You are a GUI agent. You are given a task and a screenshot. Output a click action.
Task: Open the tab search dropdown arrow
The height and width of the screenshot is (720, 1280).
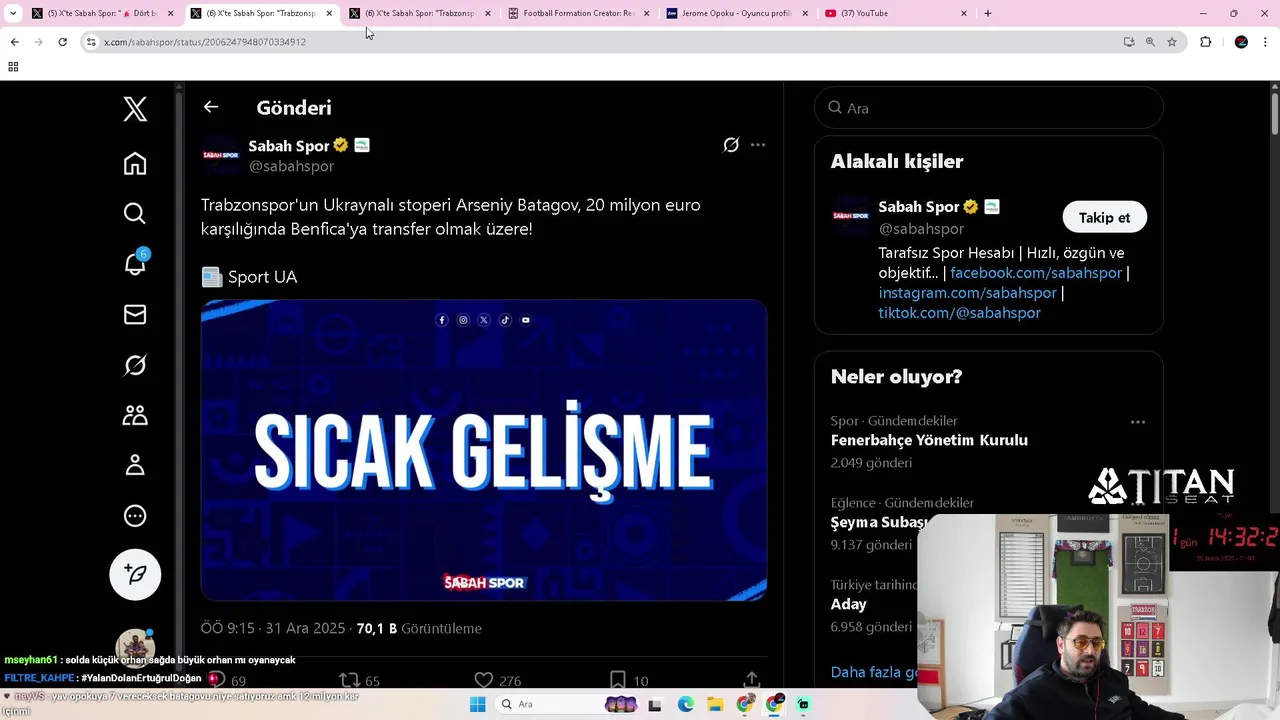12,13
